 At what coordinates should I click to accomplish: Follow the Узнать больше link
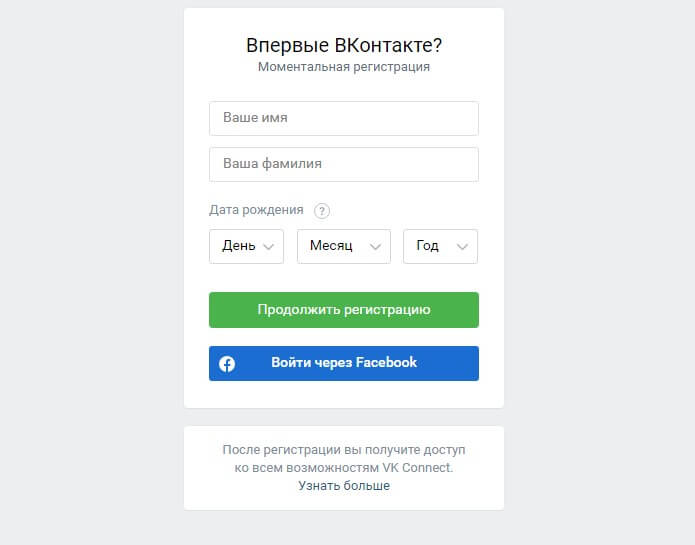[x=344, y=486]
